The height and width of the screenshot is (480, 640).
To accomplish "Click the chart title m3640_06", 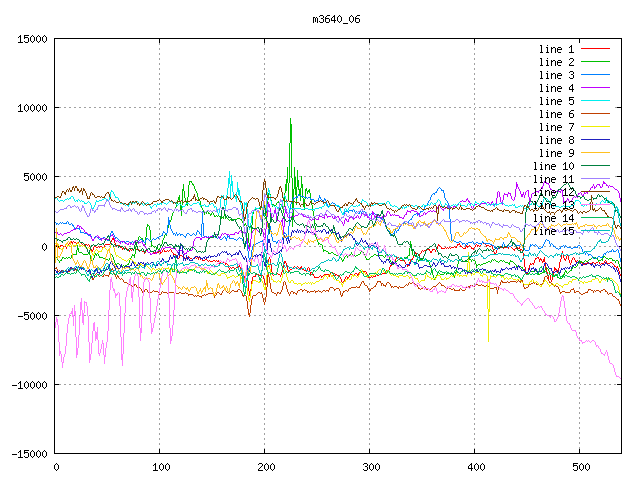I will pos(336,18).
